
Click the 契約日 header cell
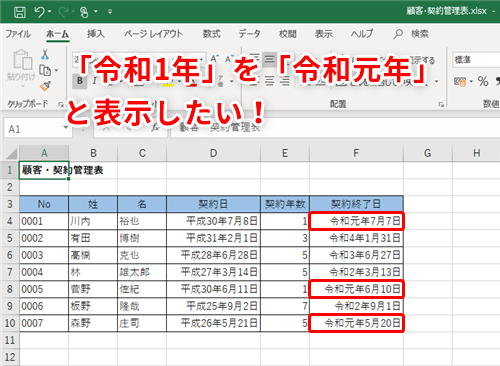(213, 204)
